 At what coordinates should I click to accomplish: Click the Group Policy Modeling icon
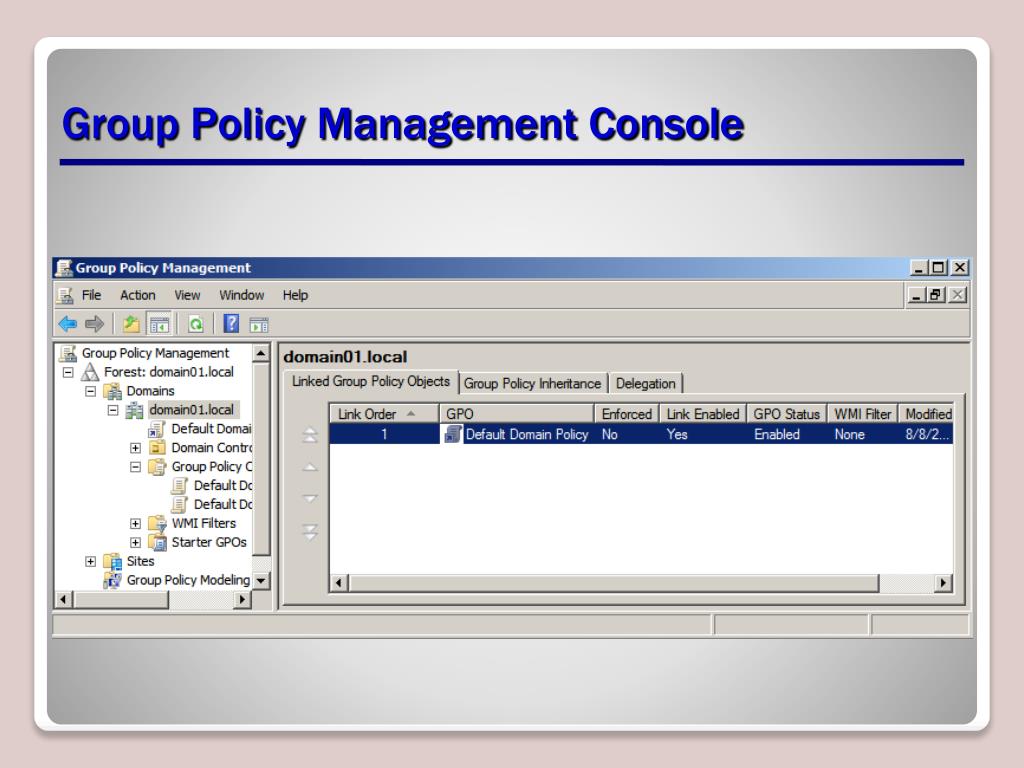coord(113,580)
